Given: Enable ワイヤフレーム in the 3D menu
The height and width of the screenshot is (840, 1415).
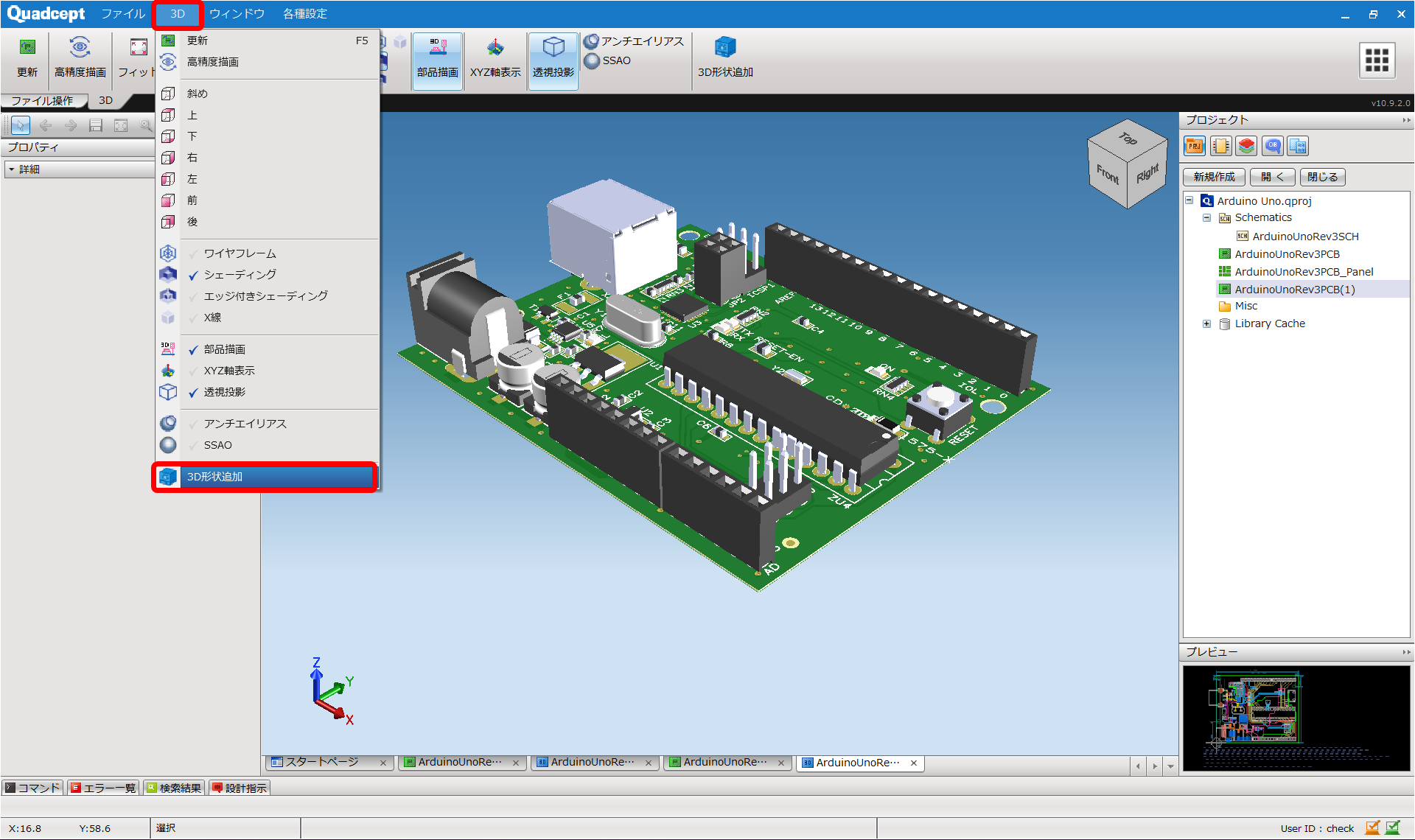Looking at the screenshot, I should coord(240,253).
